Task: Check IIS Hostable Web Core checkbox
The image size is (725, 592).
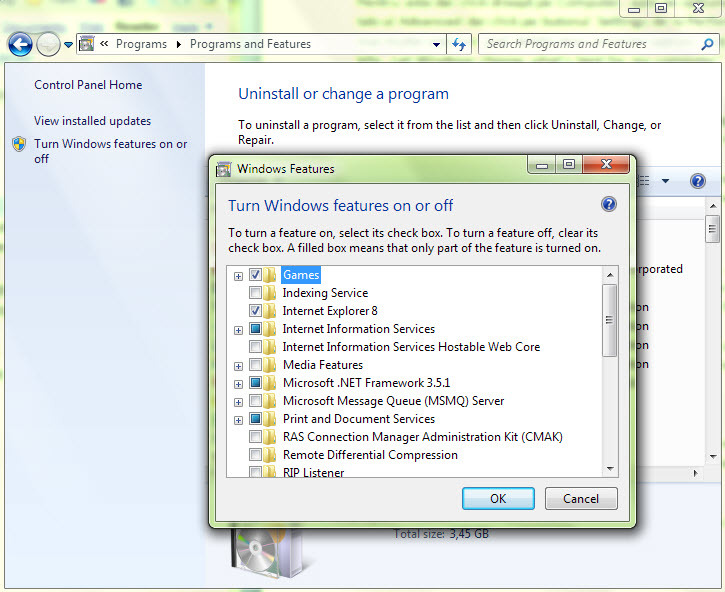Action: [x=255, y=346]
